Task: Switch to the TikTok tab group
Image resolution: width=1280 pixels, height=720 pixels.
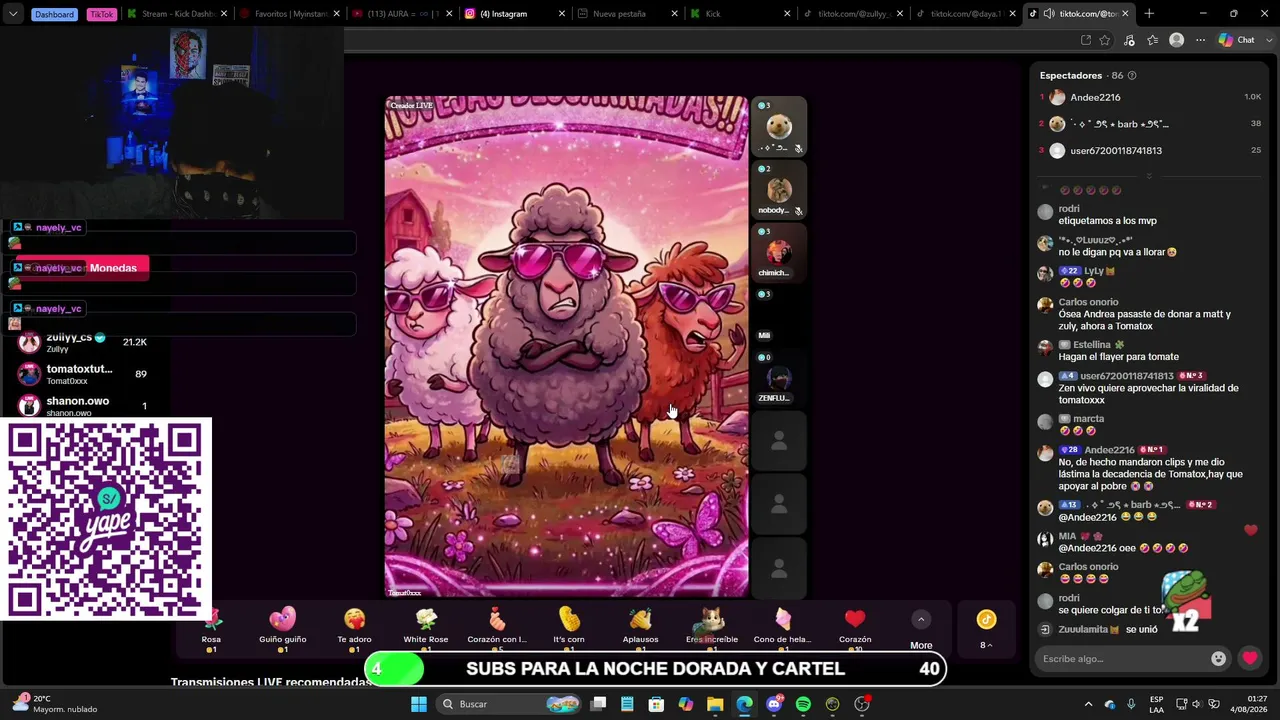Action: (102, 14)
